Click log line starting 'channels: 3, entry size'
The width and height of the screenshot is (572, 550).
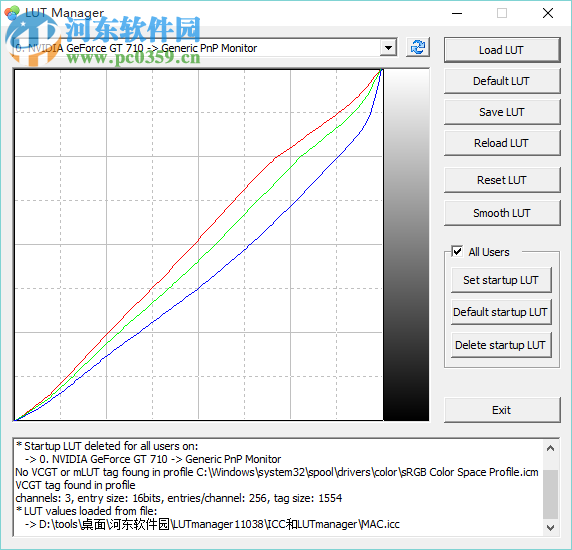[x=179, y=498]
